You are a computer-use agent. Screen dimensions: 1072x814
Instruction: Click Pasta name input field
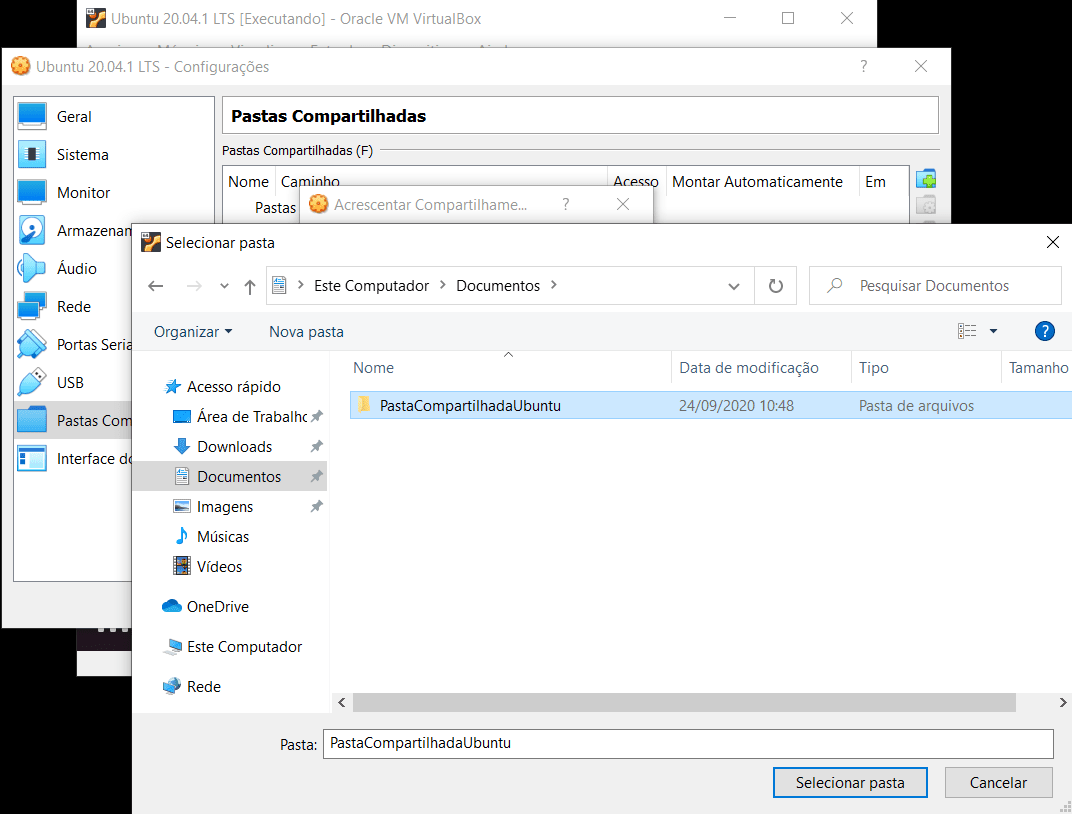click(688, 744)
